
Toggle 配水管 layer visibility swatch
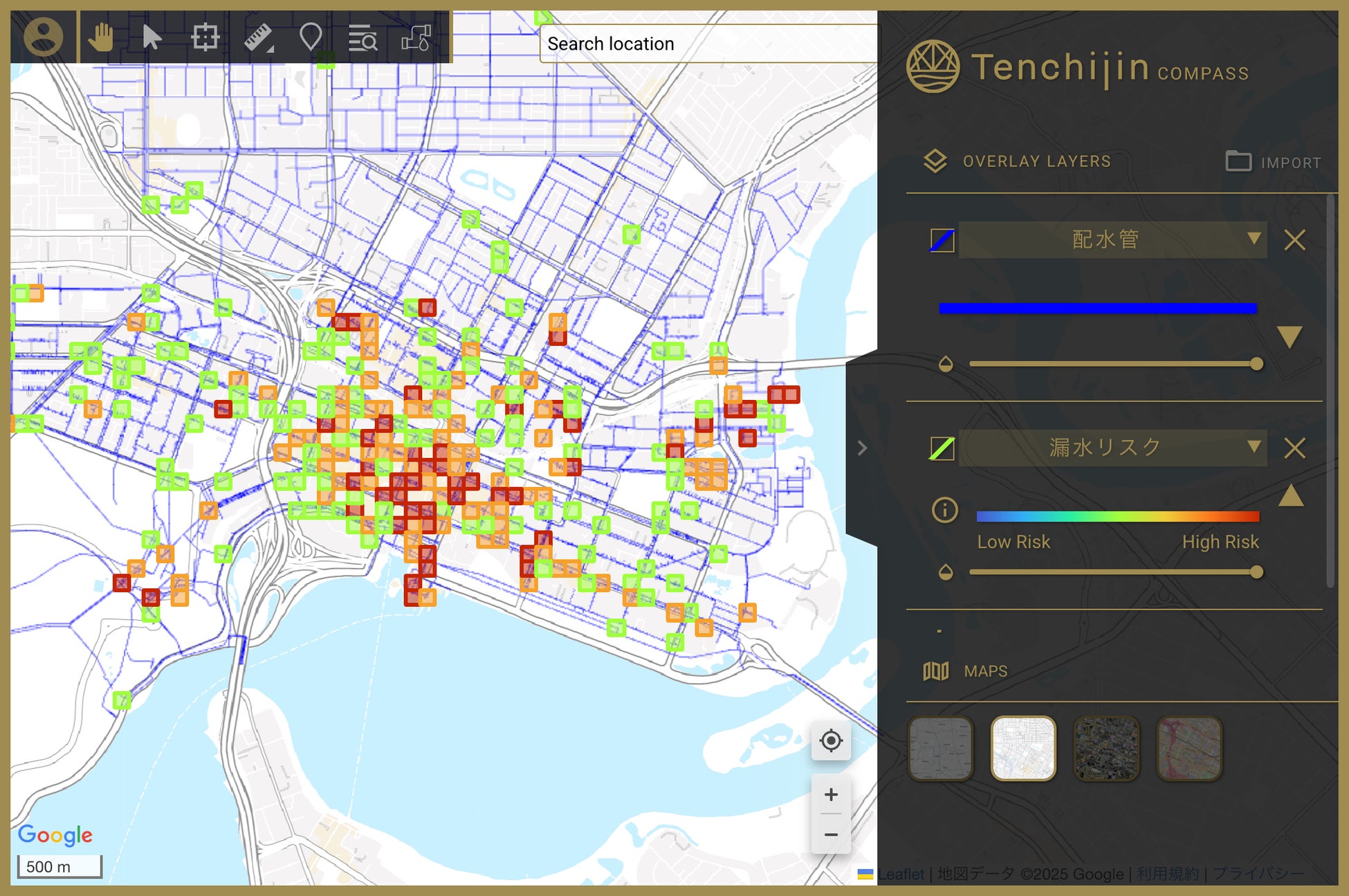tap(942, 240)
